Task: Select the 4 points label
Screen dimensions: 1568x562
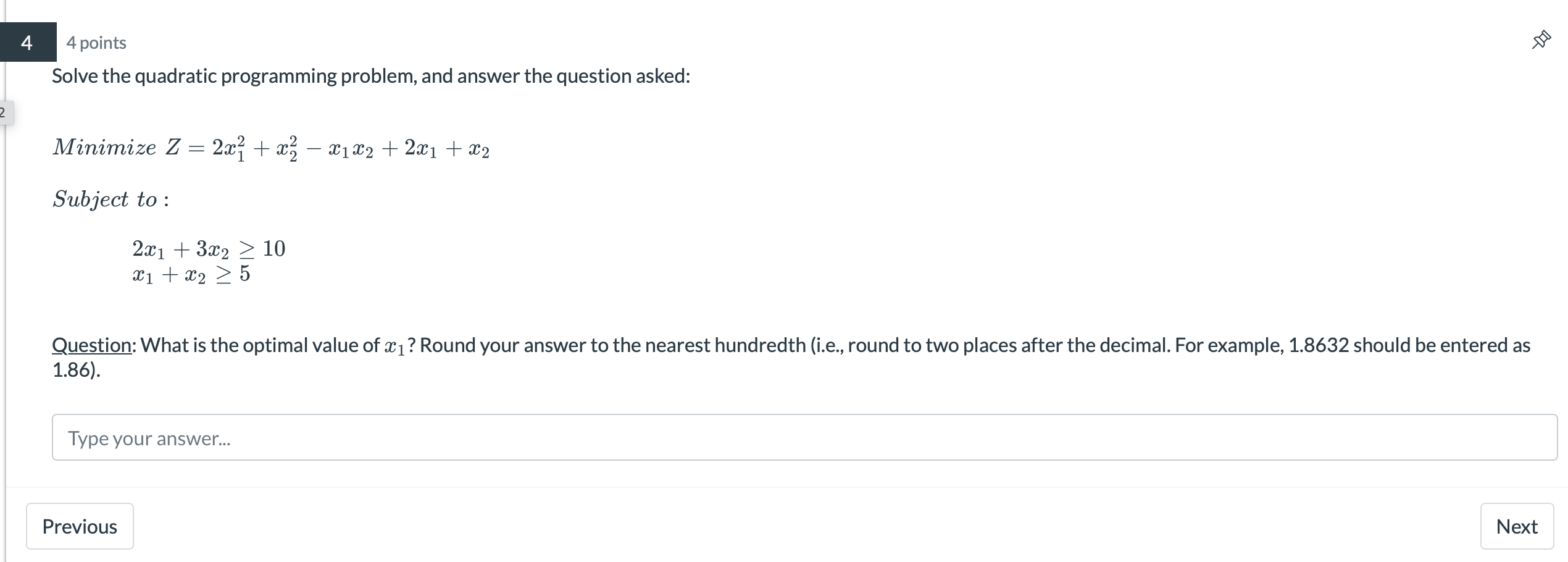Action: (x=96, y=42)
